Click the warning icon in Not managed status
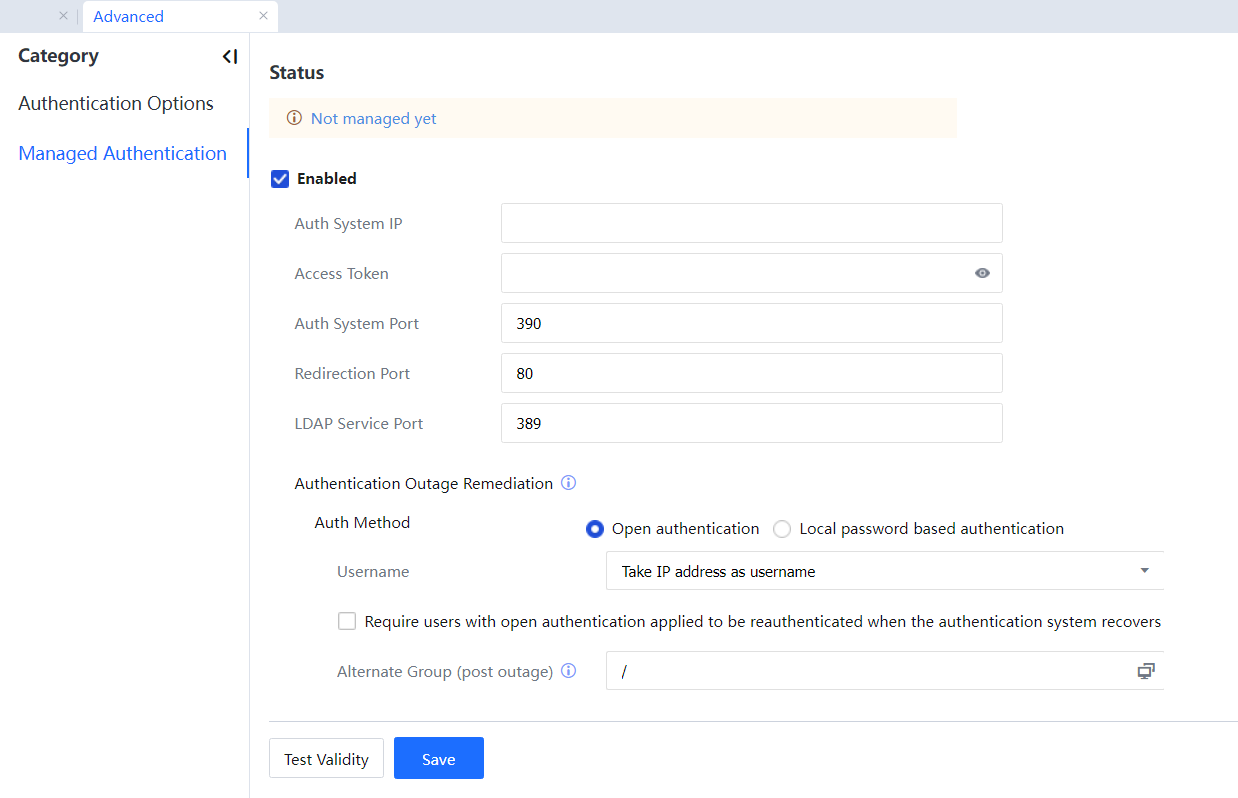Screen dimensions: 1238x798 coord(294,118)
